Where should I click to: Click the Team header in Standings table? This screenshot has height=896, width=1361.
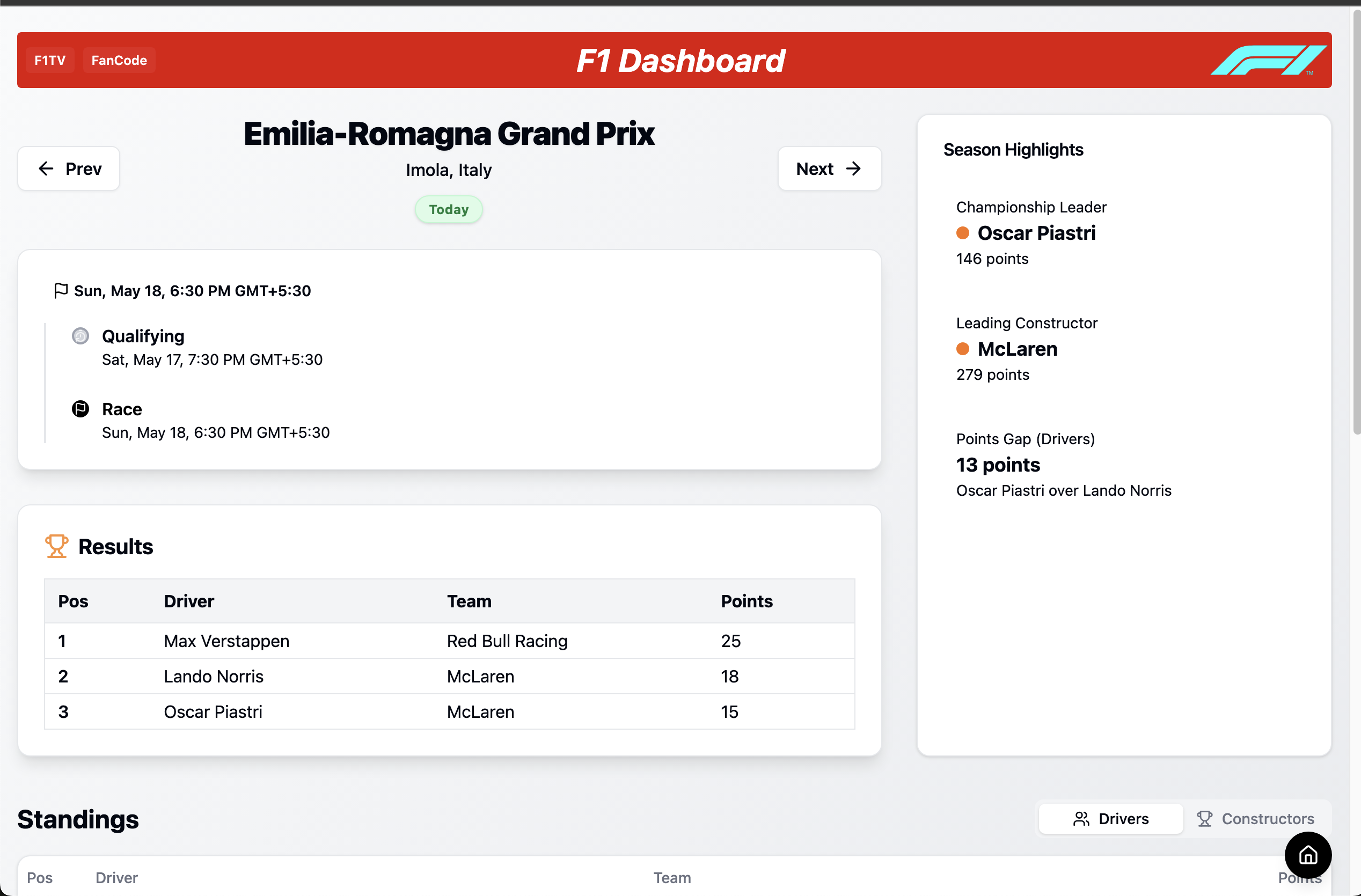click(x=672, y=878)
